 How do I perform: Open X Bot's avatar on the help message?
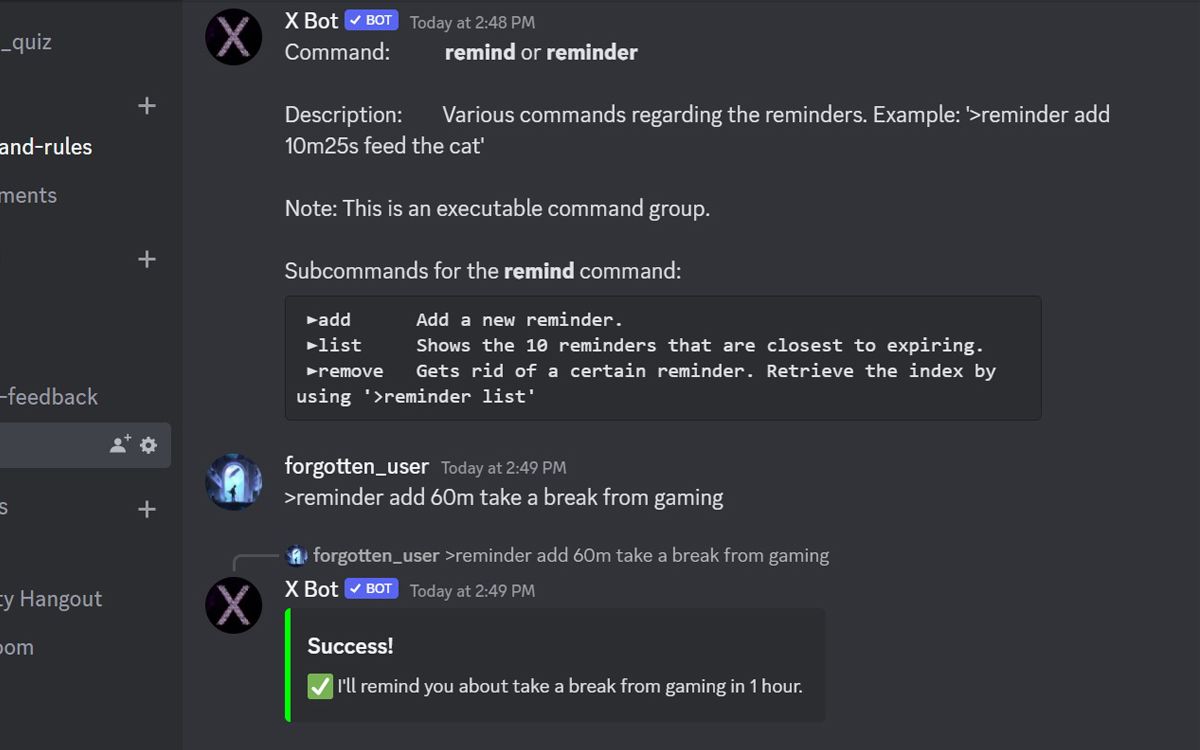[234, 37]
